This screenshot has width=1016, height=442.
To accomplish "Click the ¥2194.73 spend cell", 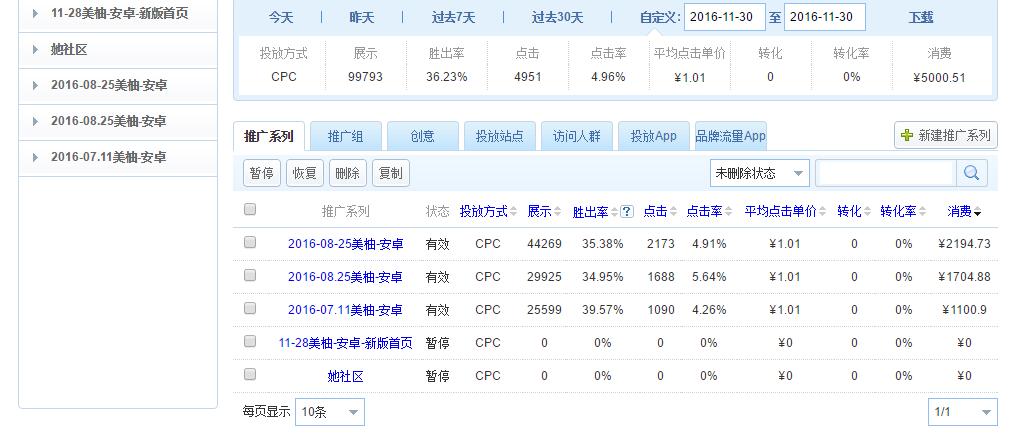I will [x=964, y=244].
